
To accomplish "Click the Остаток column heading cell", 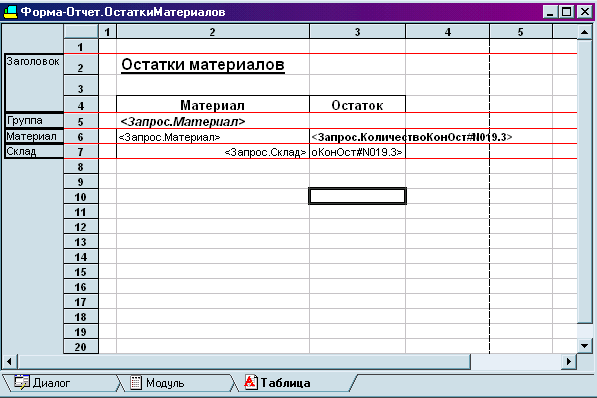I will pos(357,105).
